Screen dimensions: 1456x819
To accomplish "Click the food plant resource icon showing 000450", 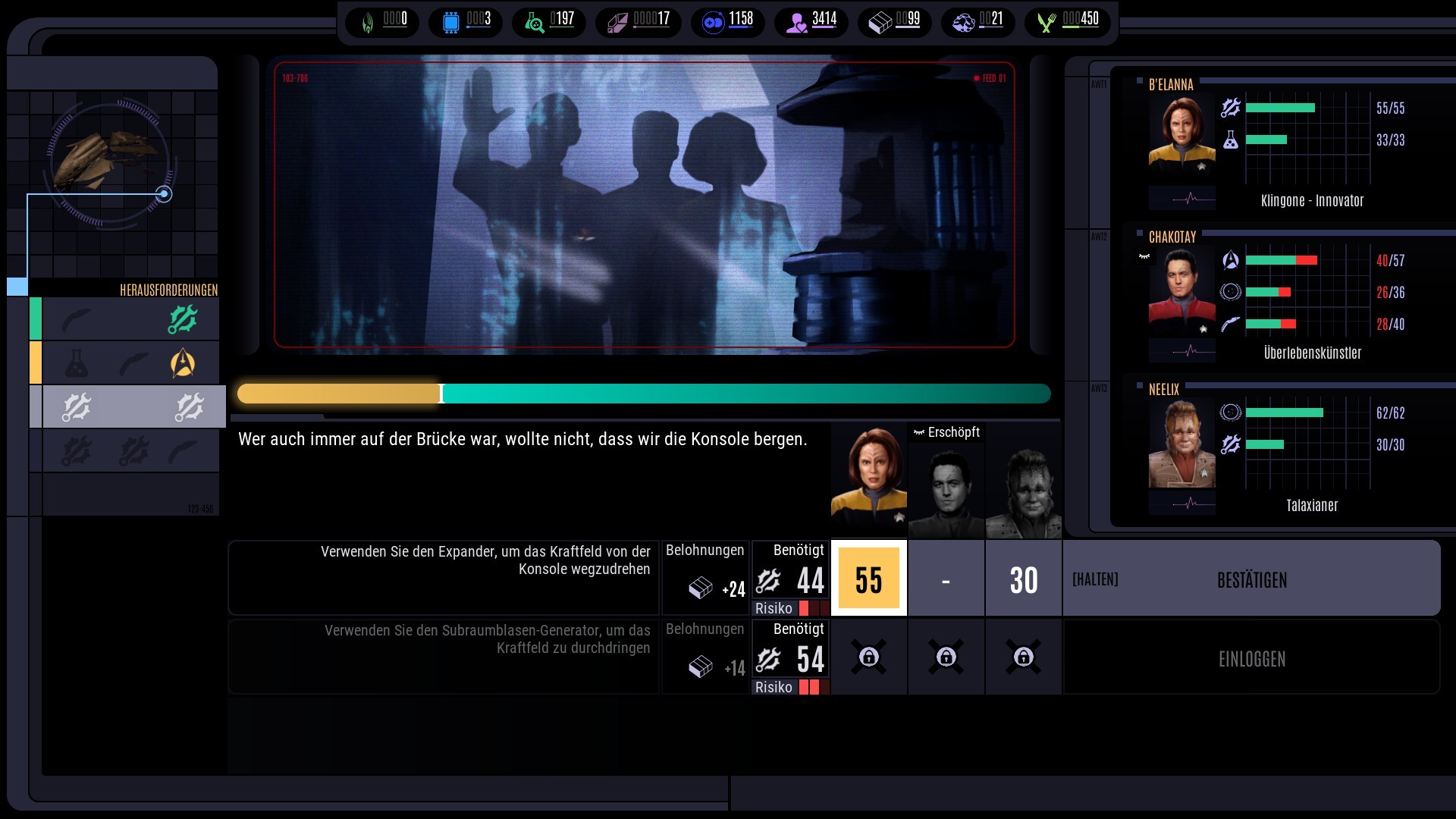I will [x=1046, y=22].
